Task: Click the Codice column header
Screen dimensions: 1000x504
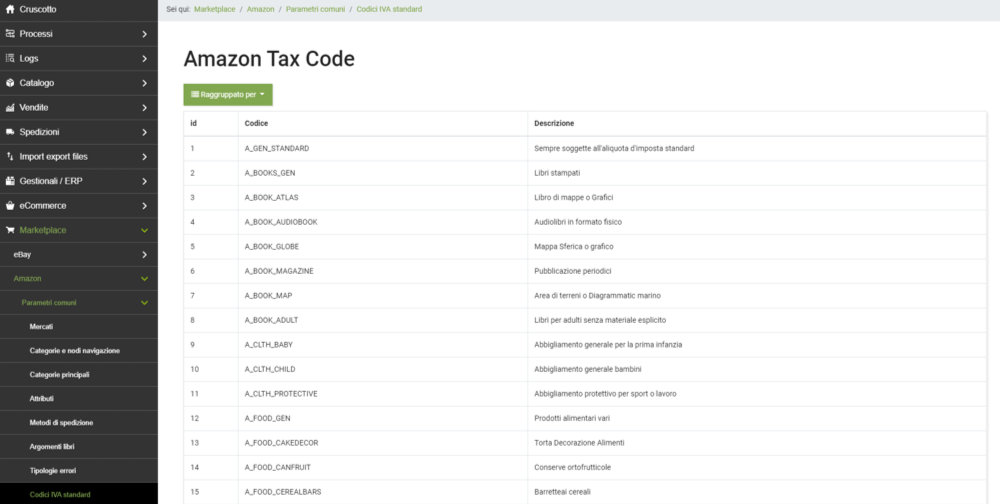Action: tap(256, 123)
